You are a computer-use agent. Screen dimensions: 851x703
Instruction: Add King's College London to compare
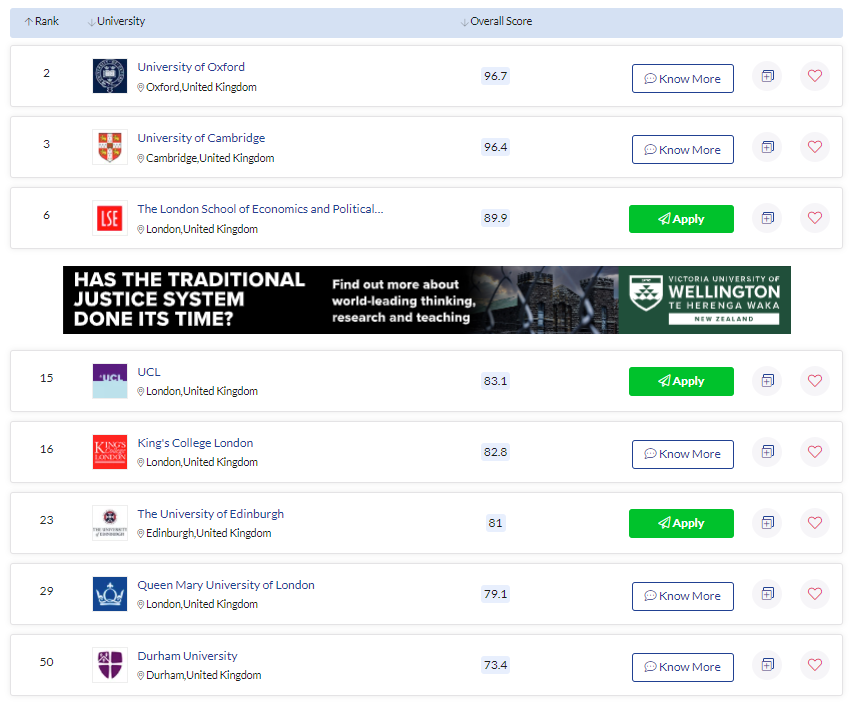767,452
